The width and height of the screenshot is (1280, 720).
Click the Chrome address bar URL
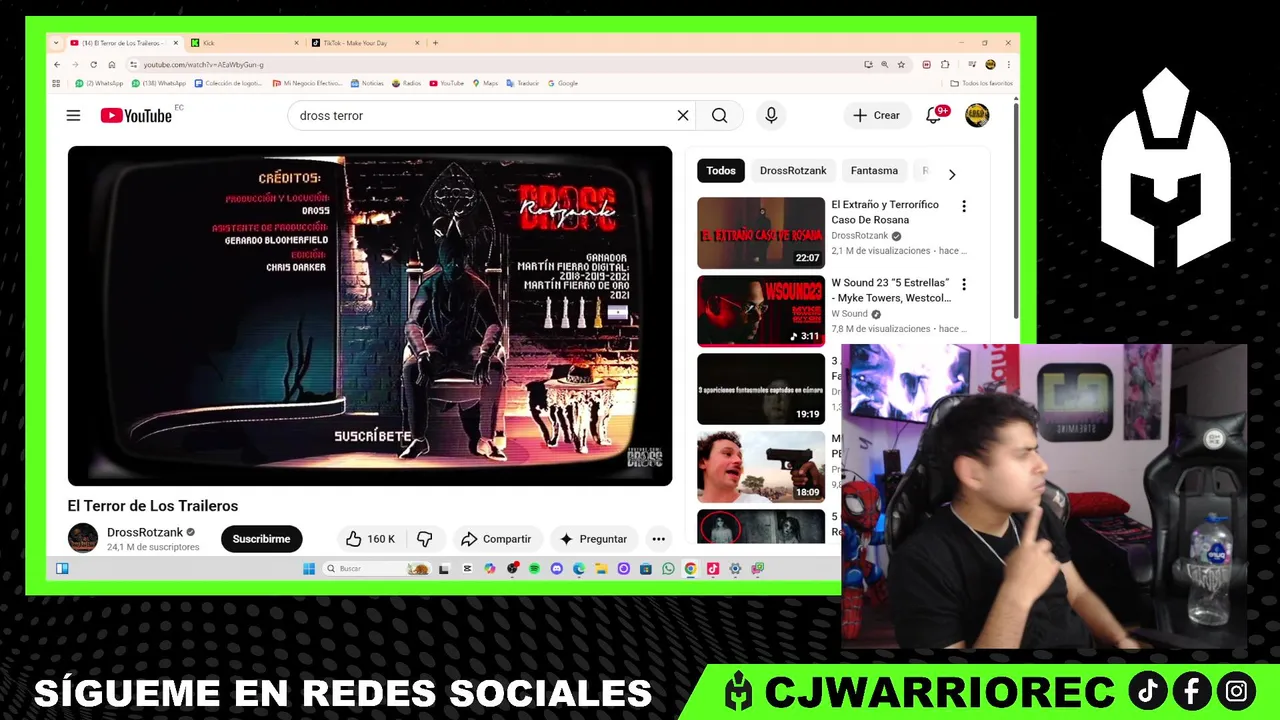[203, 65]
